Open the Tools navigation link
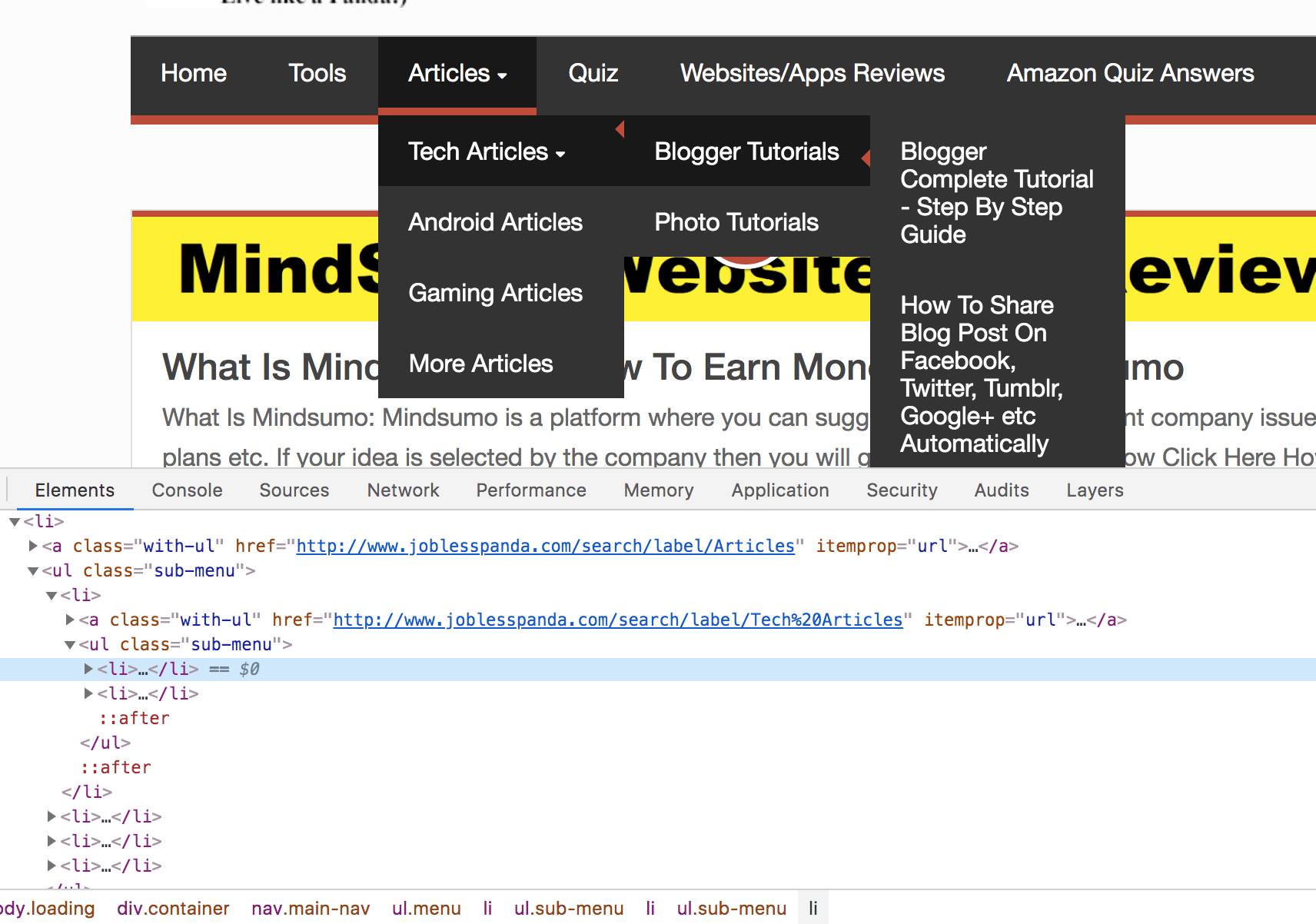Screen dimensions: 1316x924 (x=317, y=74)
